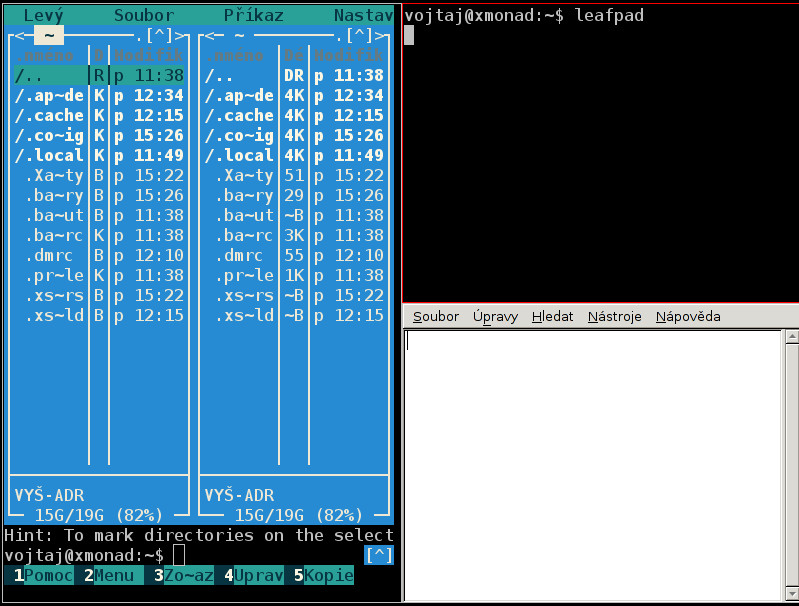Screen dimensions: 799x606
Task: Select /.ap~de directory in the right panel
Action: (x=294, y=95)
